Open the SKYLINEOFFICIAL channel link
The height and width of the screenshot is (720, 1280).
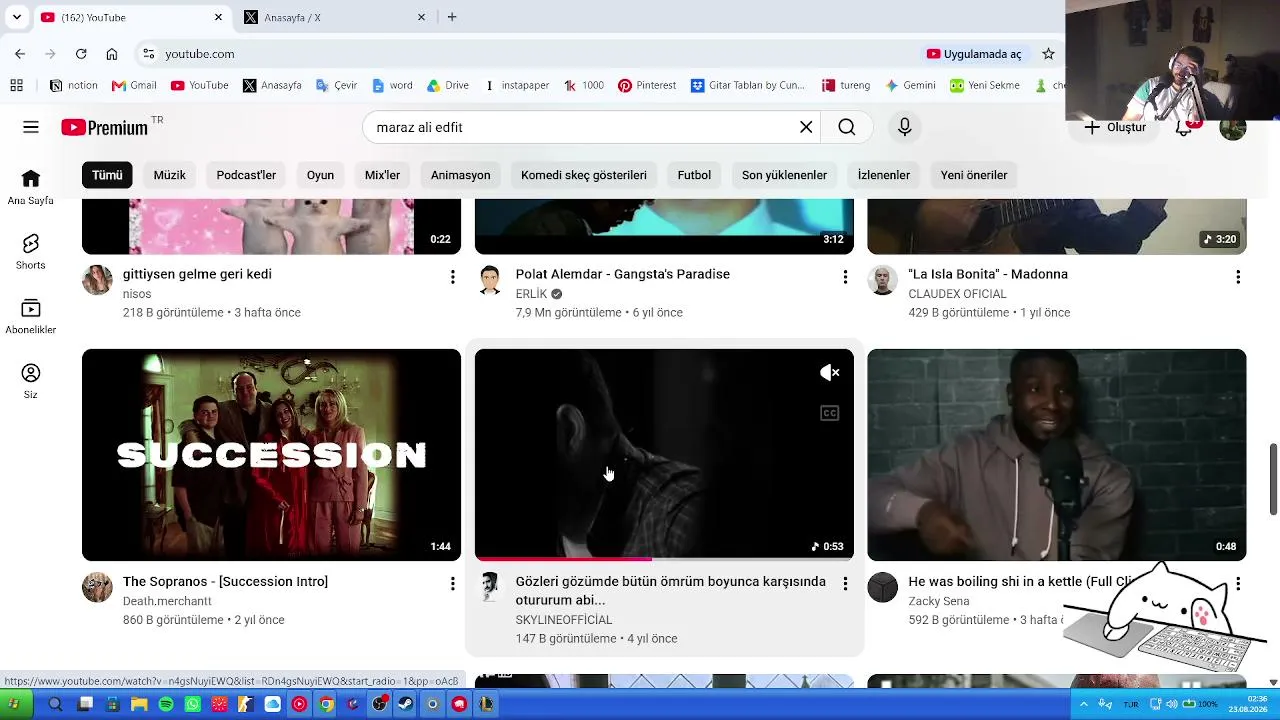point(564,620)
